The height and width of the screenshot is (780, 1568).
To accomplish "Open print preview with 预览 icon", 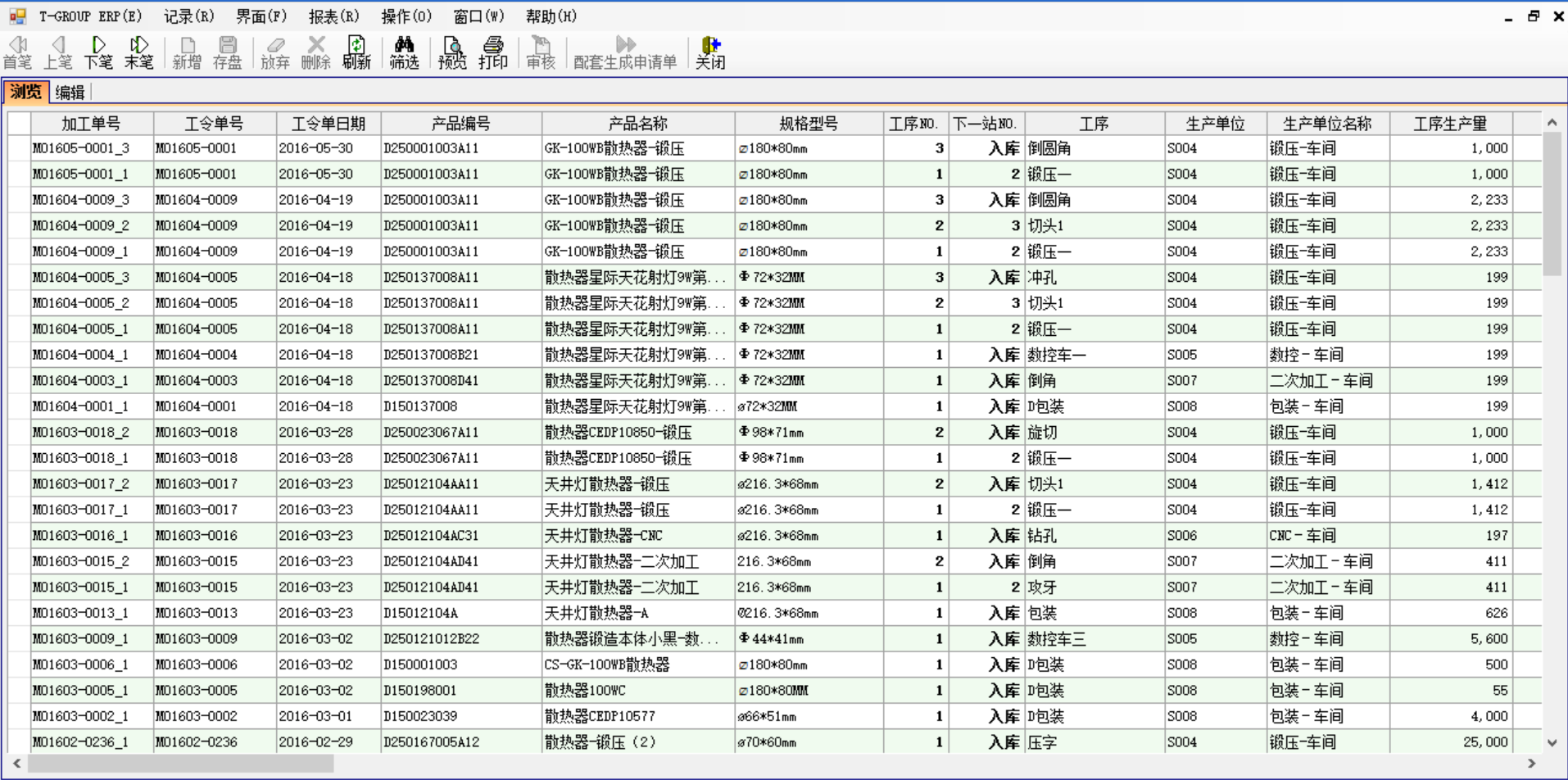I will pyautogui.click(x=452, y=52).
